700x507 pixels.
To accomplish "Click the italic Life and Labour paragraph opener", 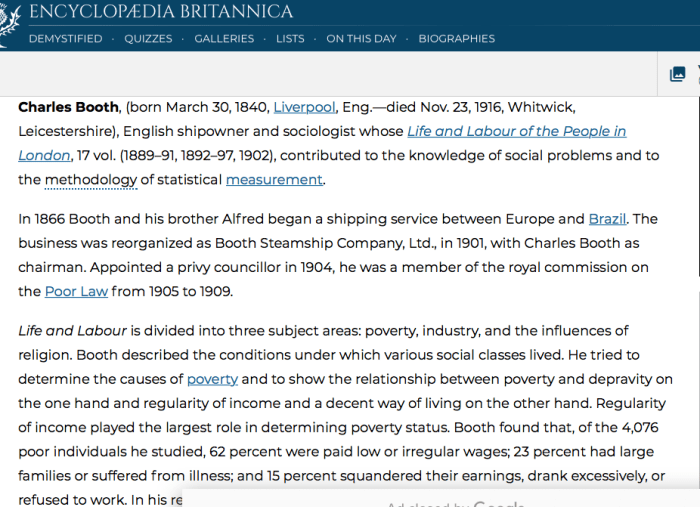I will point(73,331).
